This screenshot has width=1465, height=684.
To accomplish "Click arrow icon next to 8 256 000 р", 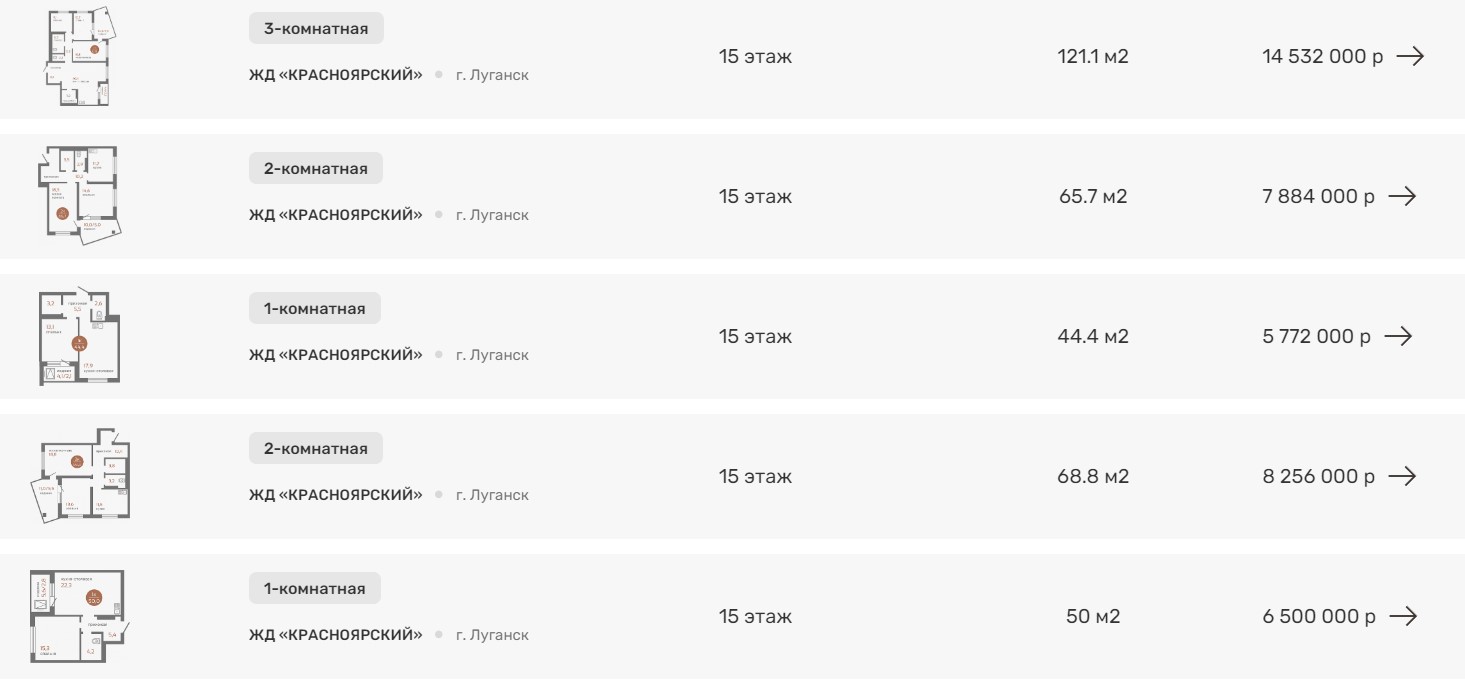I will click(x=1402, y=477).
